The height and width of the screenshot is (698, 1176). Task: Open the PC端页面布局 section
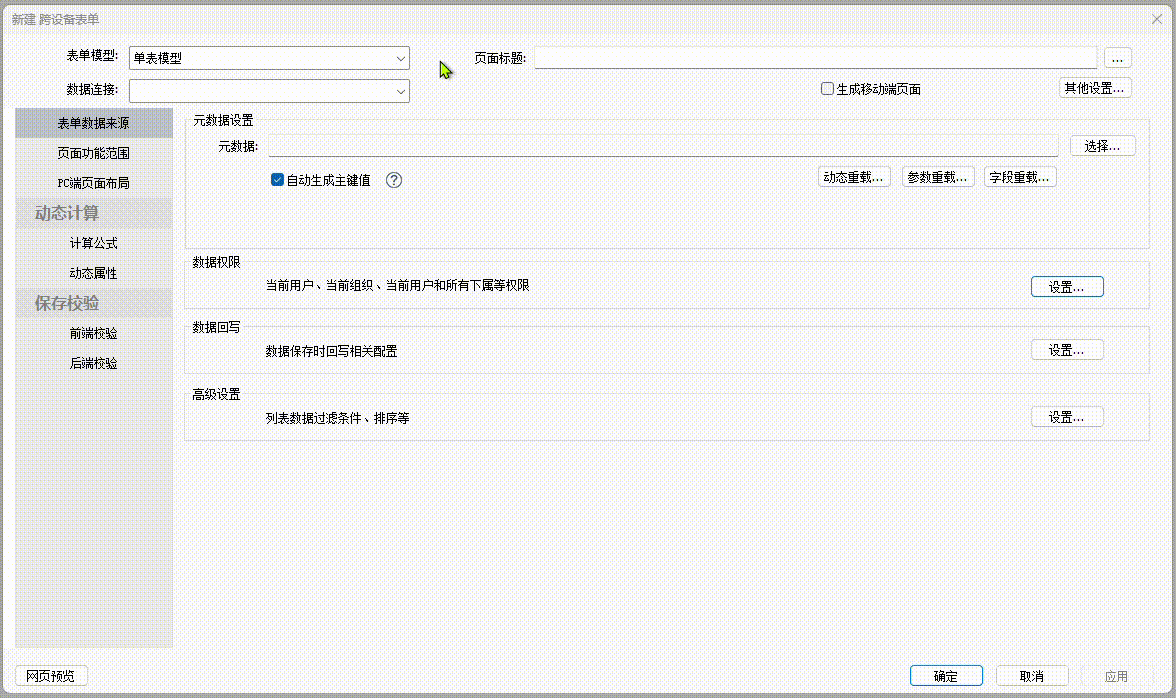(93, 183)
